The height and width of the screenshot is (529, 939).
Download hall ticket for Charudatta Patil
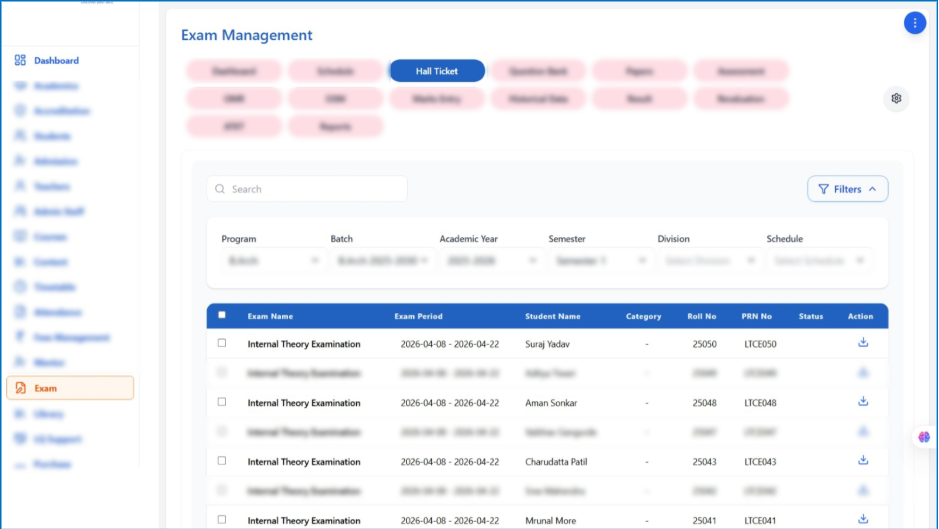pos(863,460)
